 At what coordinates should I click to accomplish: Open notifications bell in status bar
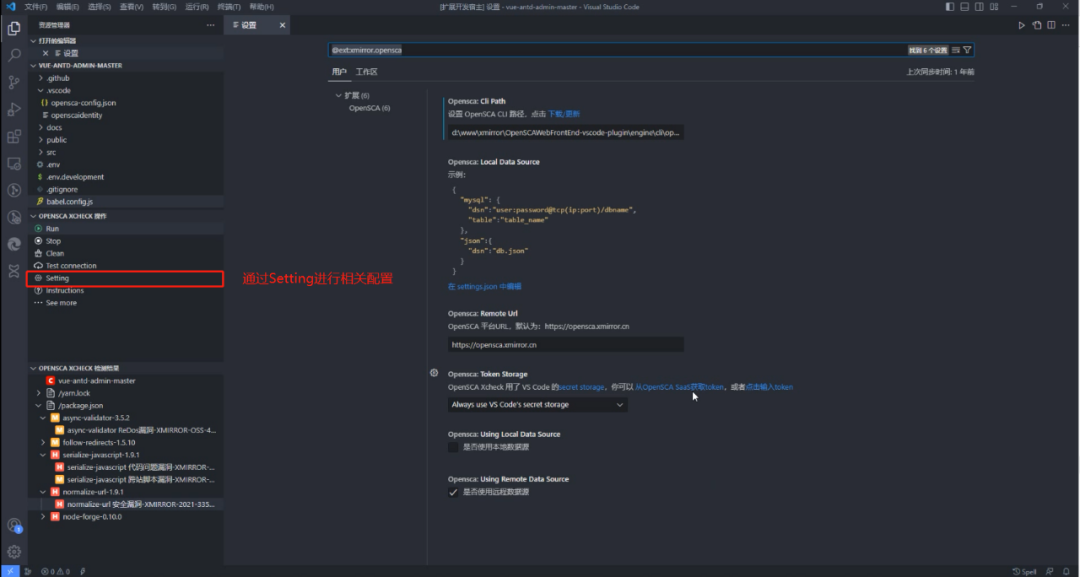pyautogui.click(x=1066, y=571)
